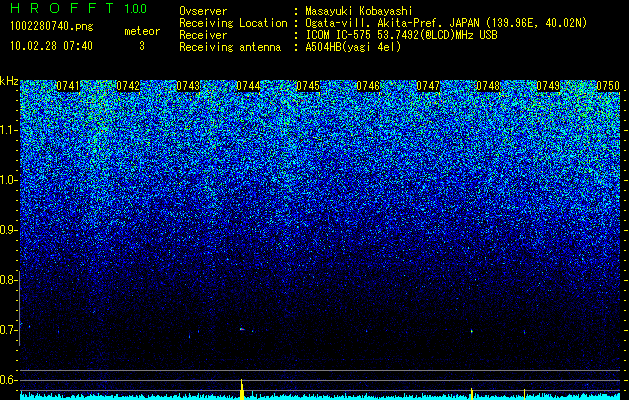Click the 1.0.0 version number

point(136,8)
